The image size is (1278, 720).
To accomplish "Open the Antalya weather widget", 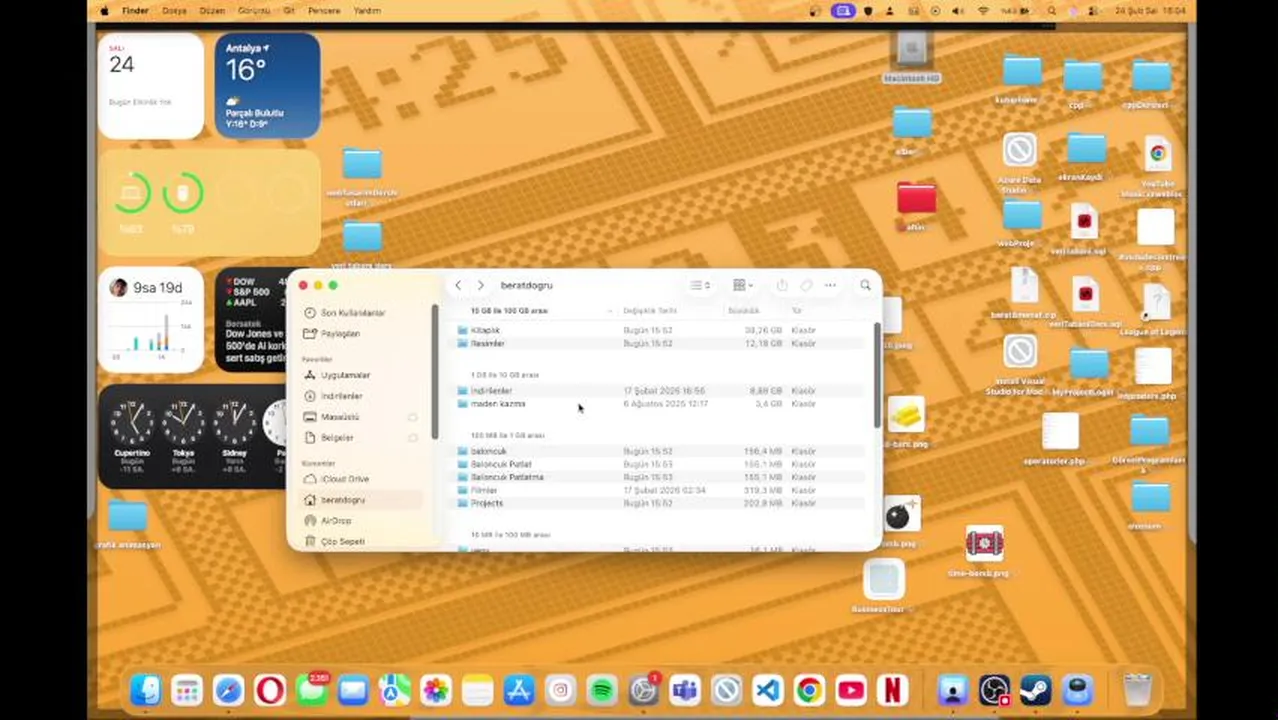I will [267, 86].
